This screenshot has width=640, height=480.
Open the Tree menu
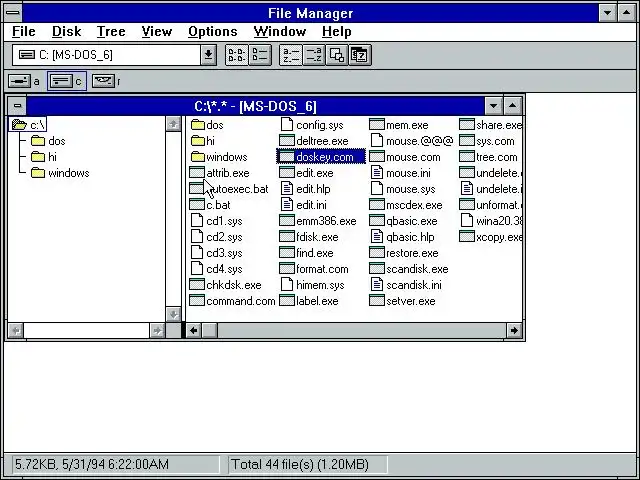pos(111,31)
